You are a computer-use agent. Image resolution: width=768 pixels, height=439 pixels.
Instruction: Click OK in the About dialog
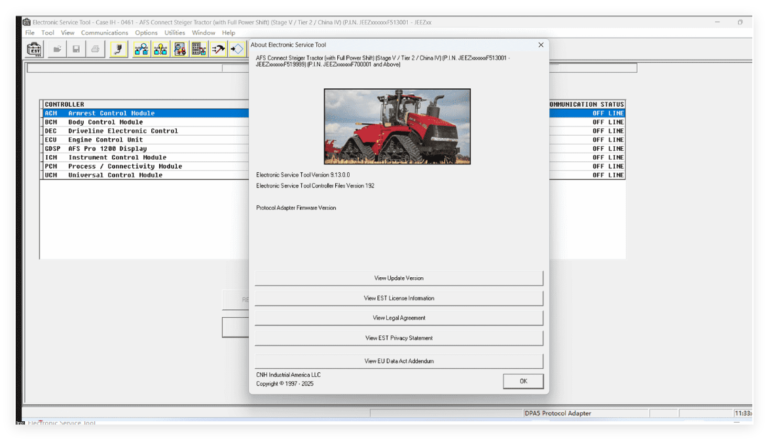coord(523,381)
